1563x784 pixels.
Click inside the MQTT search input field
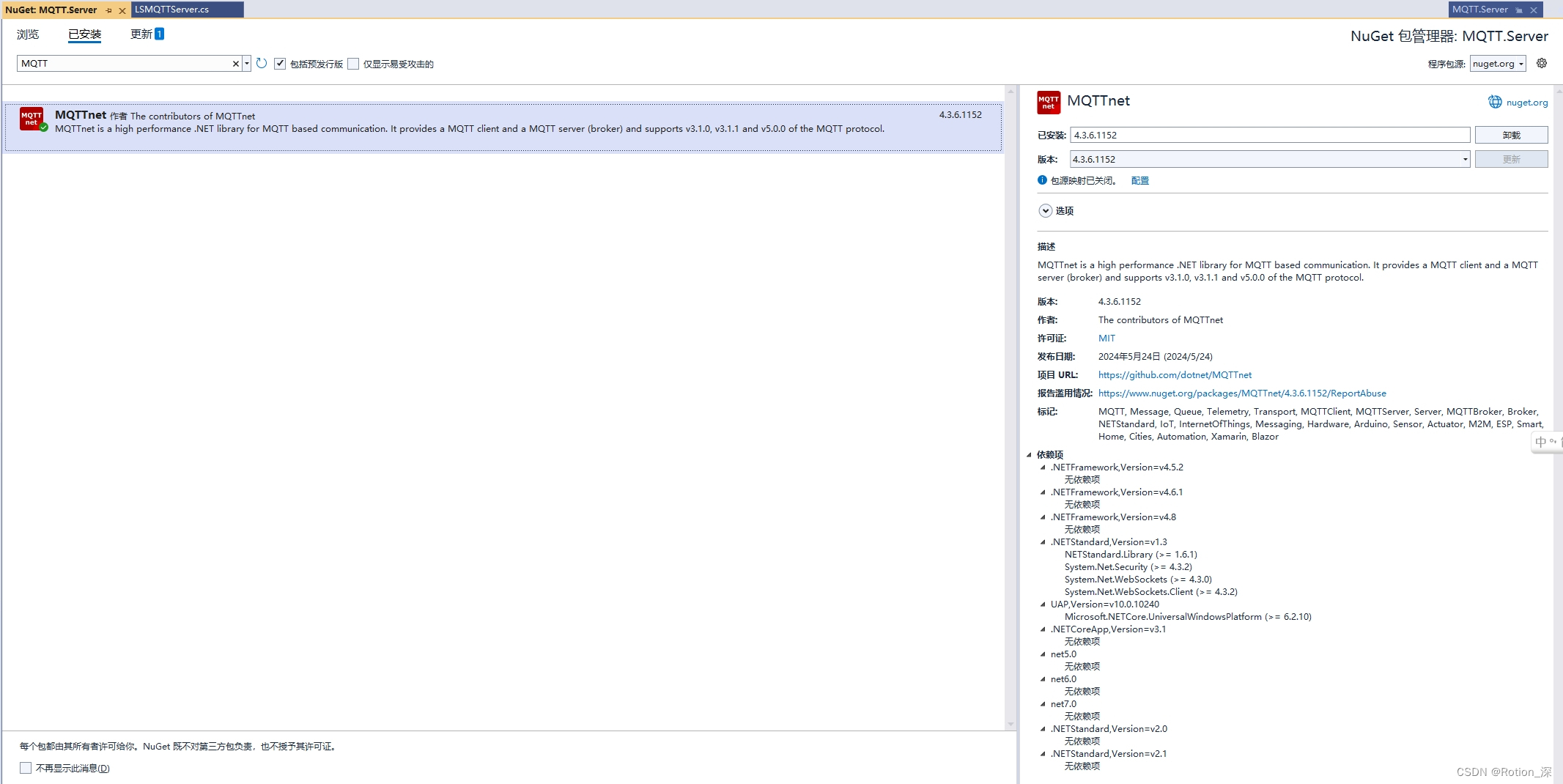click(x=125, y=64)
